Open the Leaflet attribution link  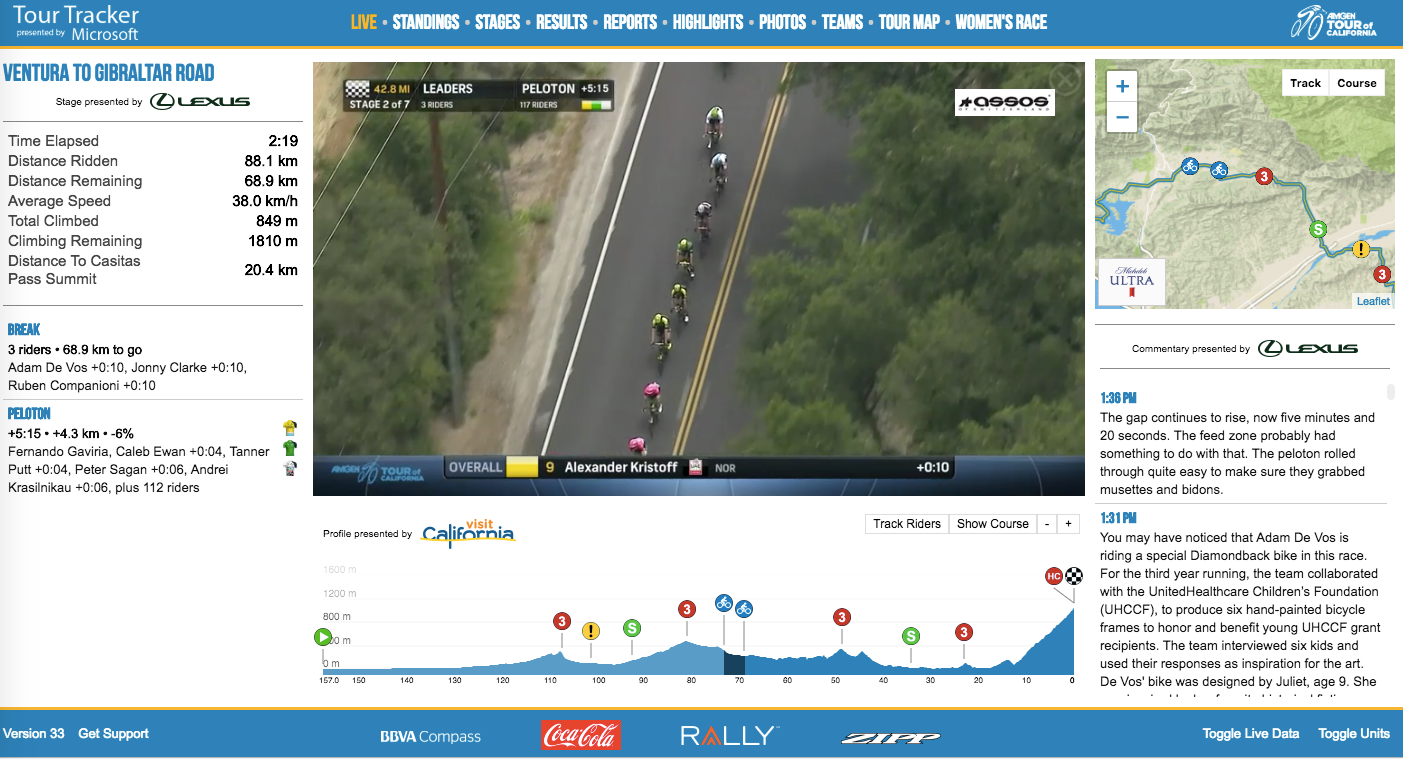point(1373,301)
